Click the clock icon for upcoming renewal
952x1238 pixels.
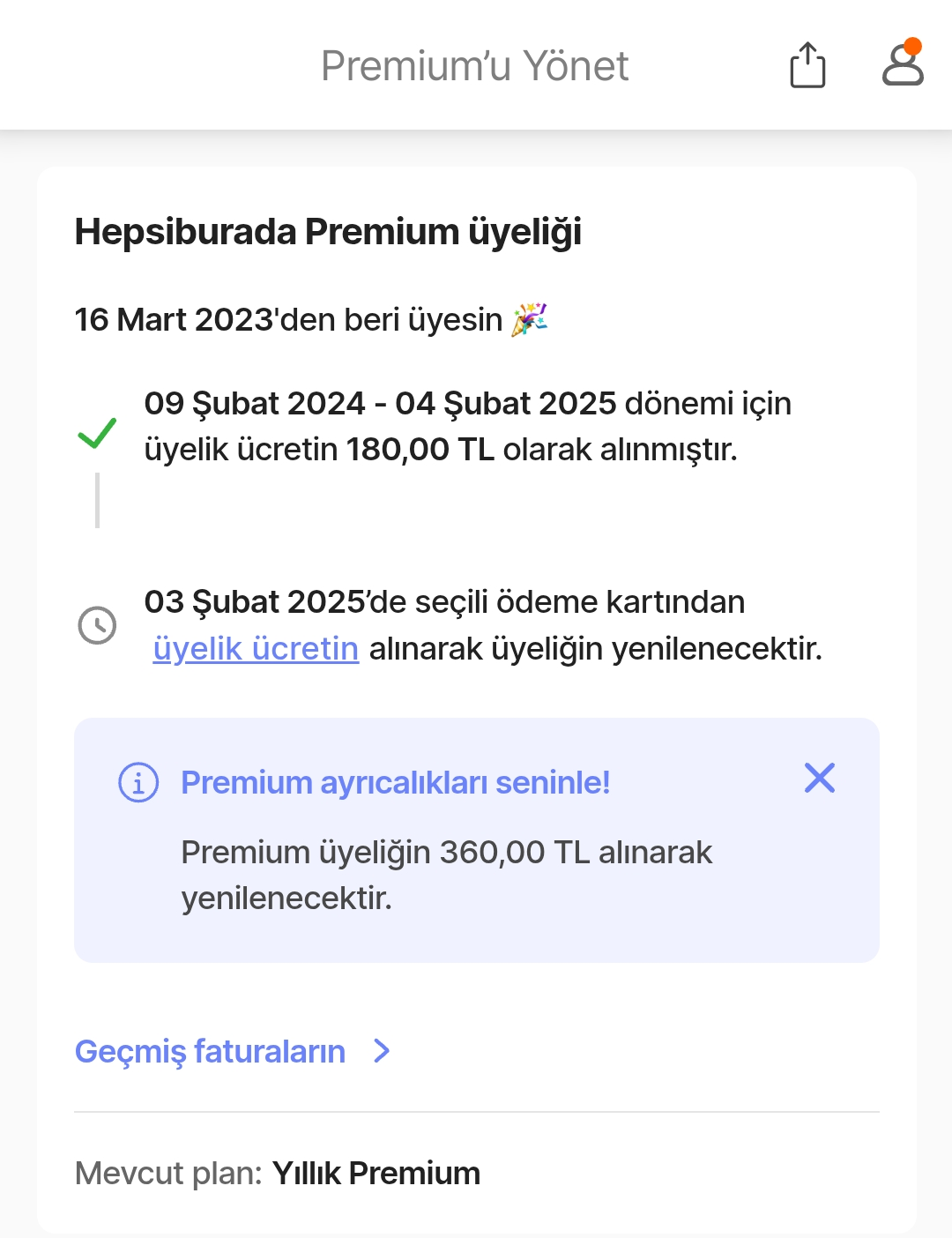coord(97,625)
